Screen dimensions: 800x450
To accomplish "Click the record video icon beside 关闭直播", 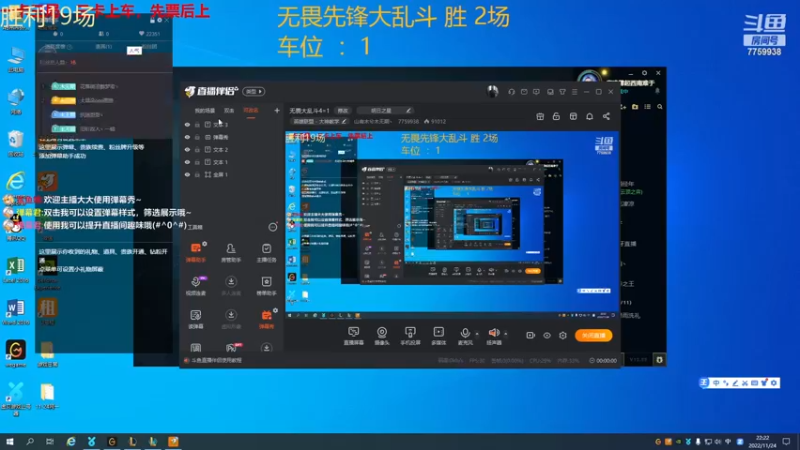I will 531,335.
